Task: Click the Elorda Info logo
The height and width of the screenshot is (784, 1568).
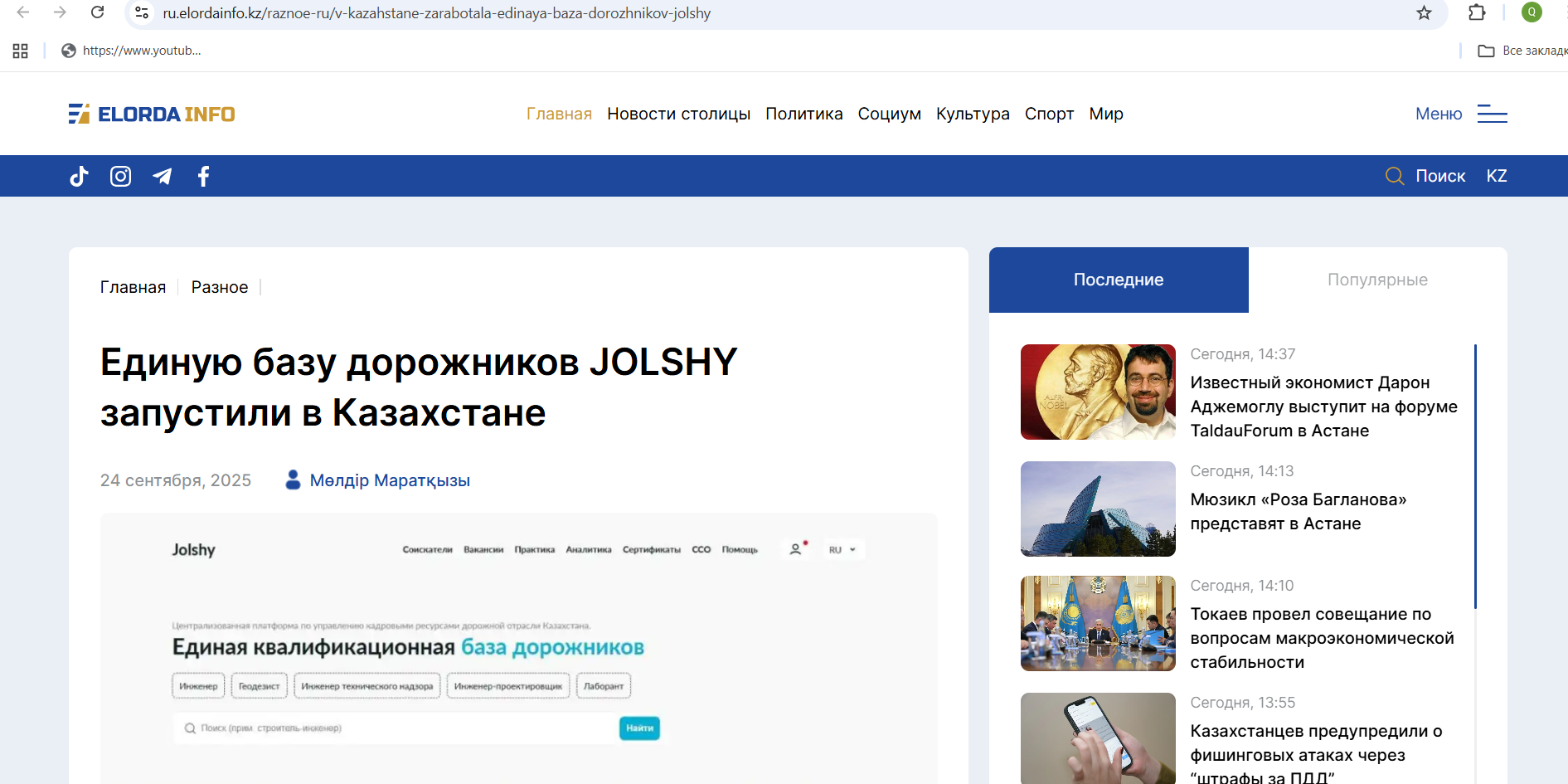Action: coord(152,114)
